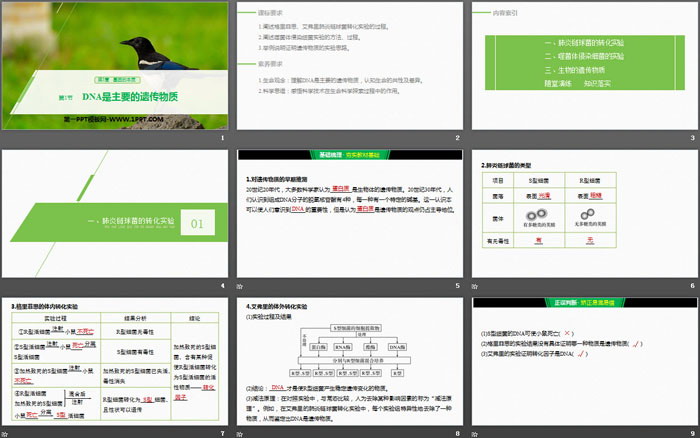Select slide 3 with the green contents index box

point(585,66)
